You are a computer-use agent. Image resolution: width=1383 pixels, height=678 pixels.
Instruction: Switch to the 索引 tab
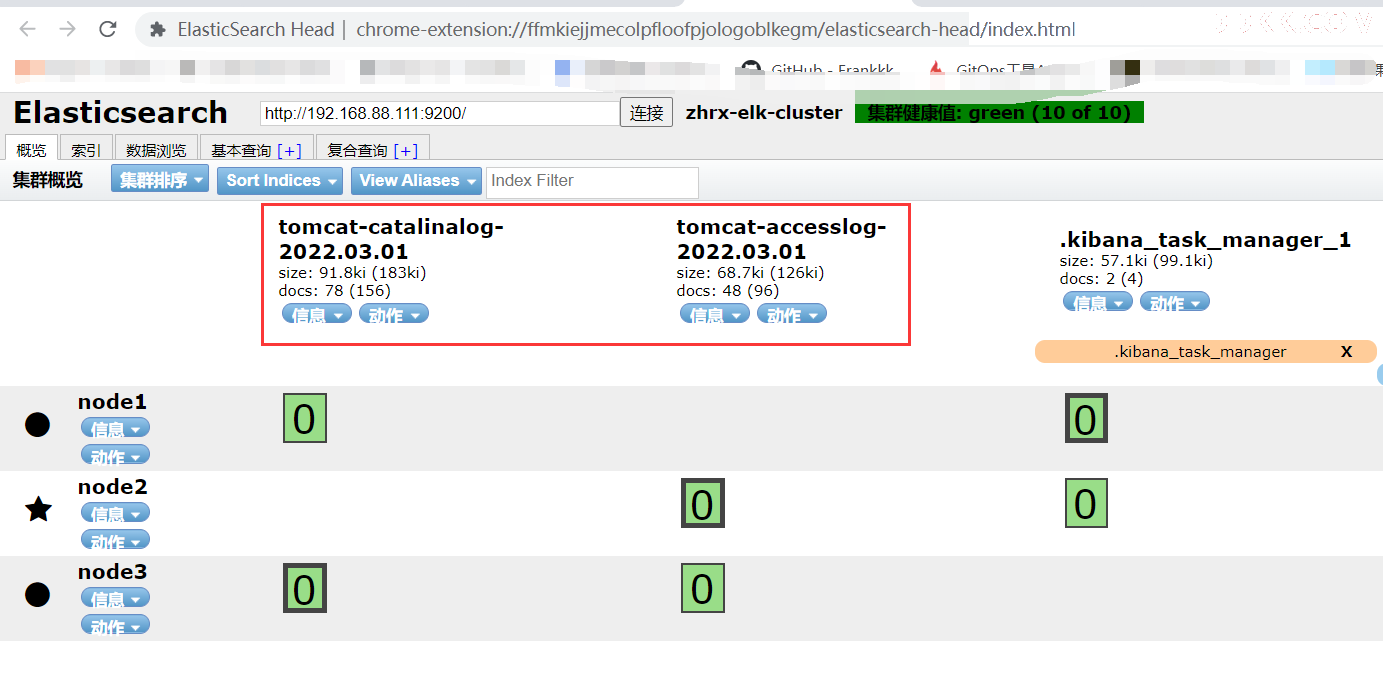85,150
